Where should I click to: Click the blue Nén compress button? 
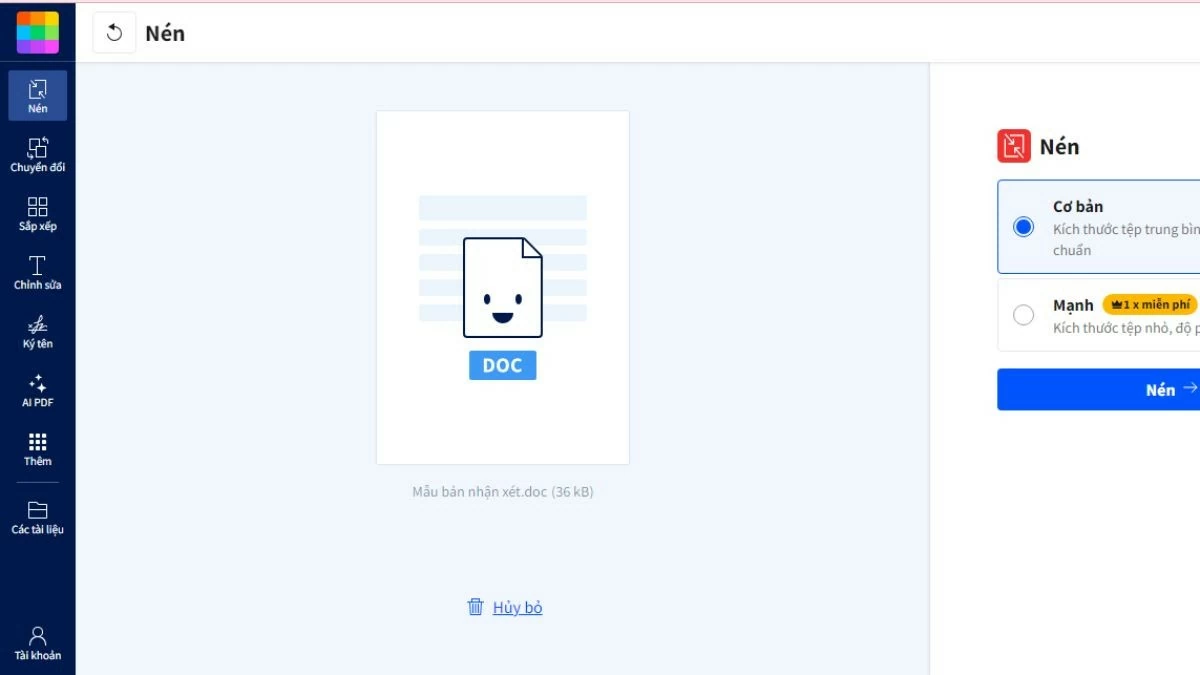(x=1098, y=390)
